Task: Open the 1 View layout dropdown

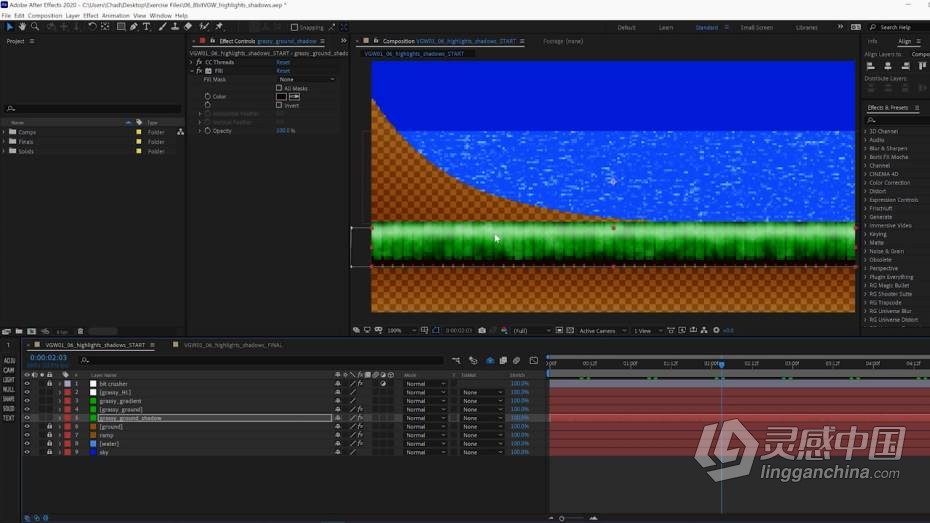Action: 647,330
